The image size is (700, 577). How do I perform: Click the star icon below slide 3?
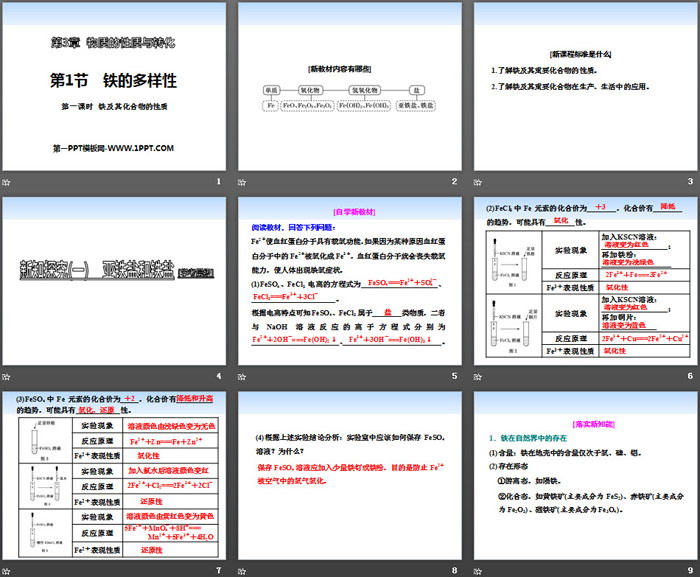click(478, 181)
